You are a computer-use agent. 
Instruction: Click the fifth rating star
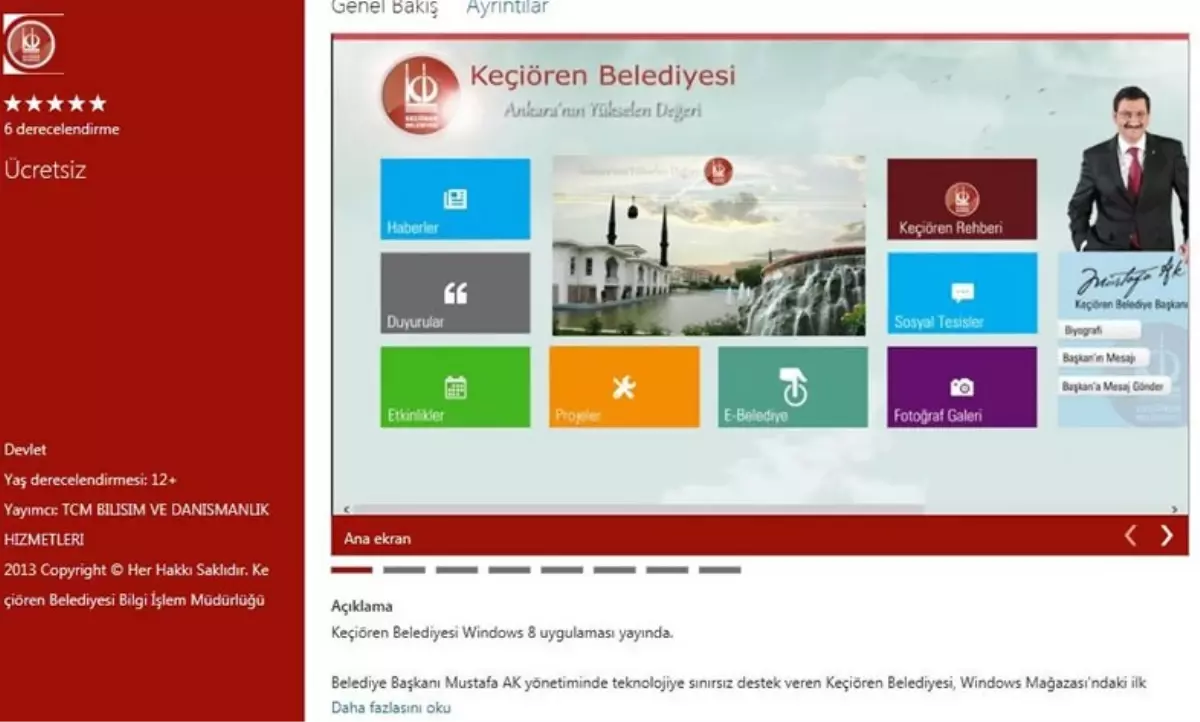coord(98,102)
